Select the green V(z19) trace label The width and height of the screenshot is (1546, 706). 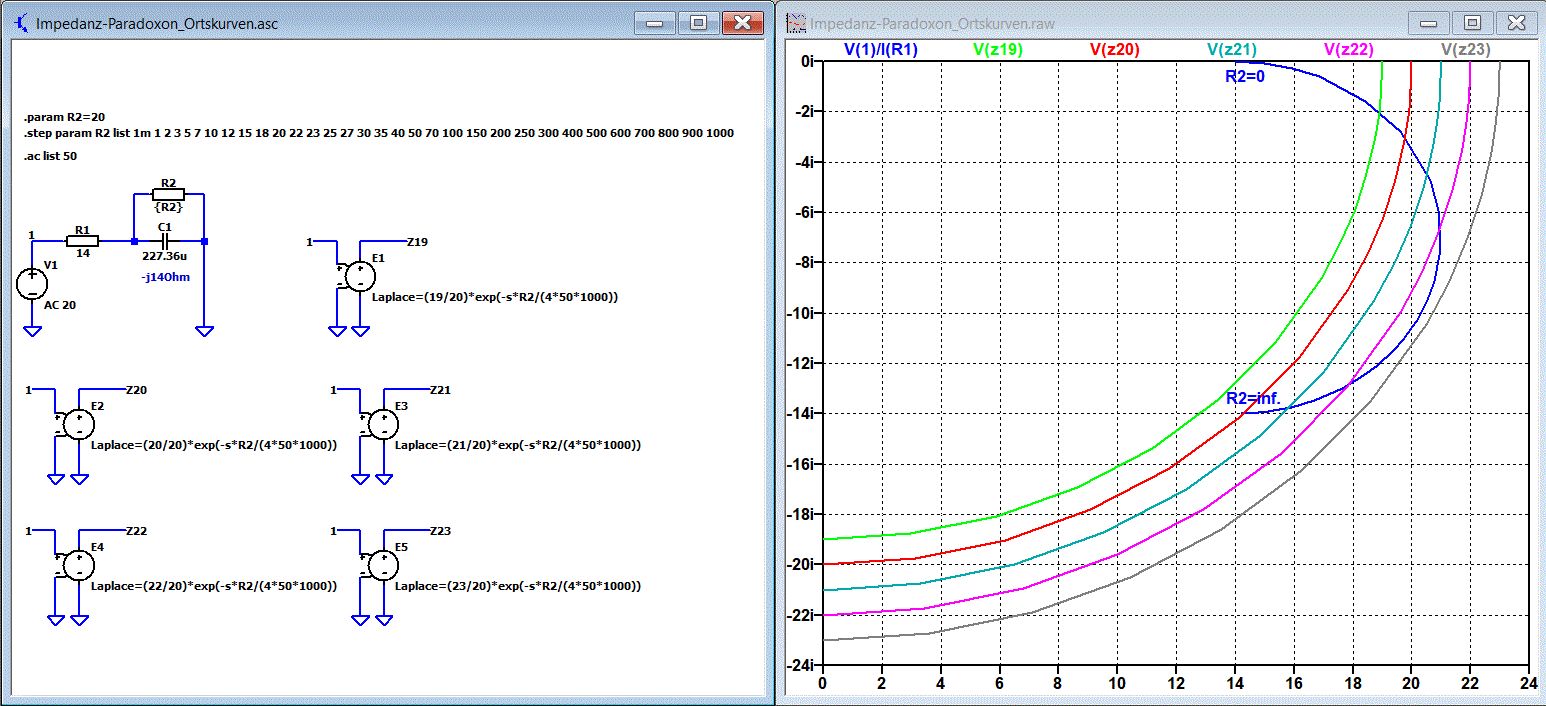(x=997, y=49)
